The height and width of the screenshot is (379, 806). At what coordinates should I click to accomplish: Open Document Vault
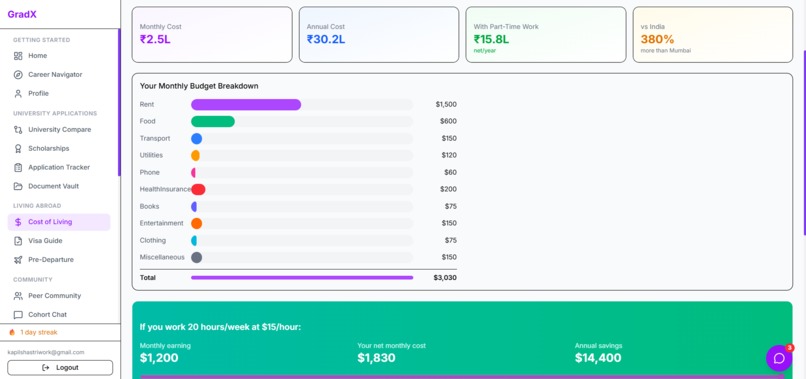tap(59, 186)
